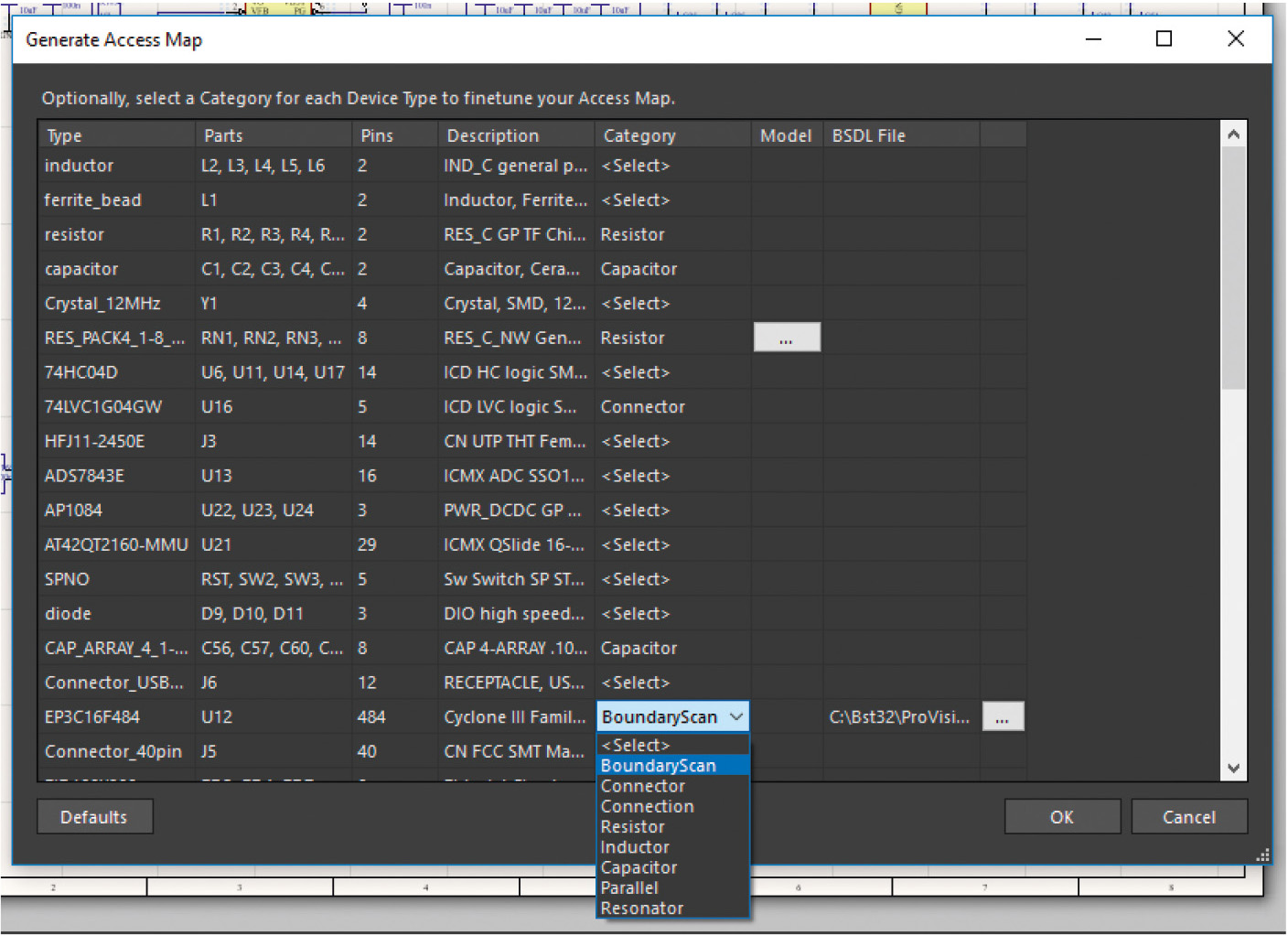Choose Resonator in the dropdown list
The height and width of the screenshot is (936, 1288).
coord(642,909)
